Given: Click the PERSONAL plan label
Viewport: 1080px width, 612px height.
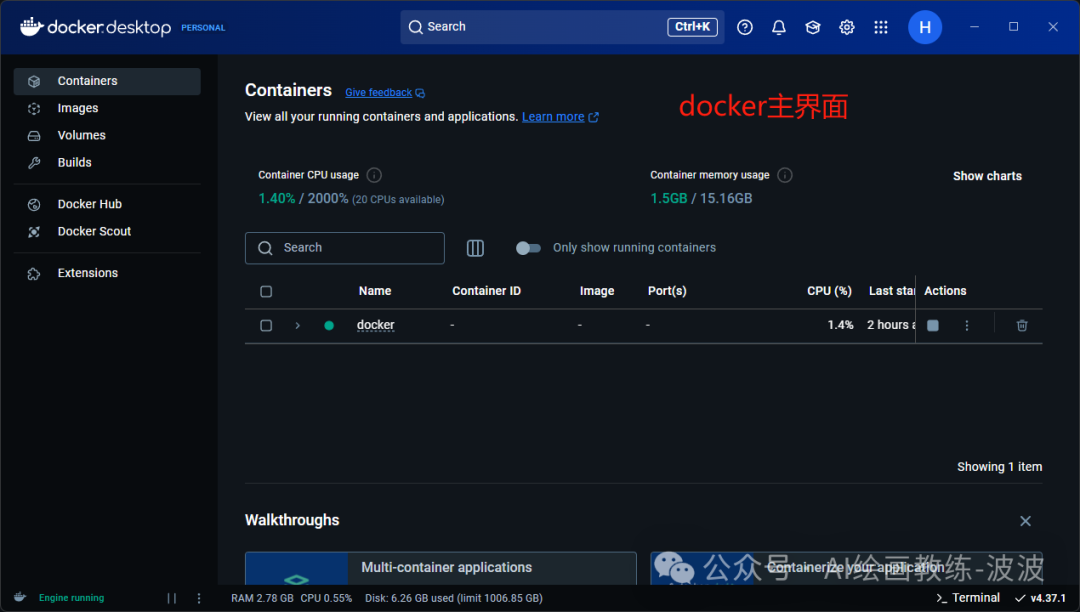Looking at the screenshot, I should pos(203,28).
